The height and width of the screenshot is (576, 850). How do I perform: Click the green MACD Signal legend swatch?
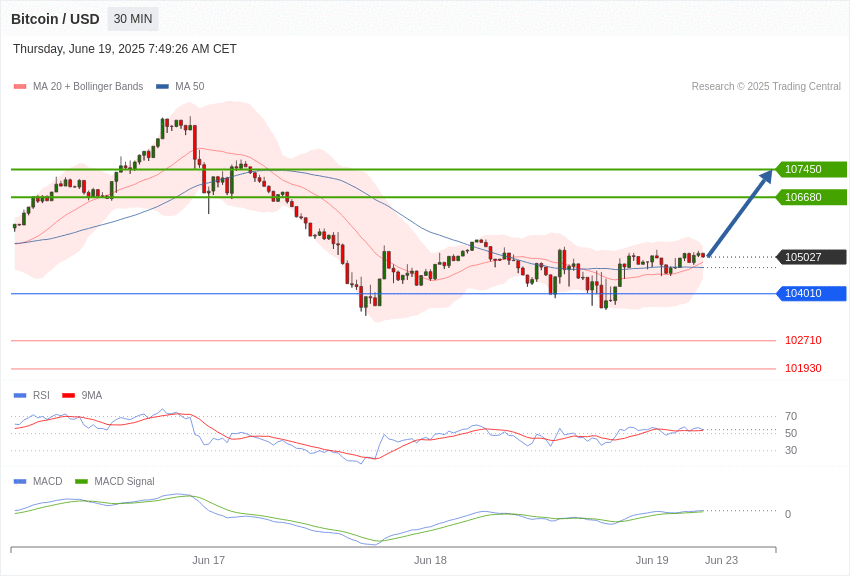tap(81, 481)
